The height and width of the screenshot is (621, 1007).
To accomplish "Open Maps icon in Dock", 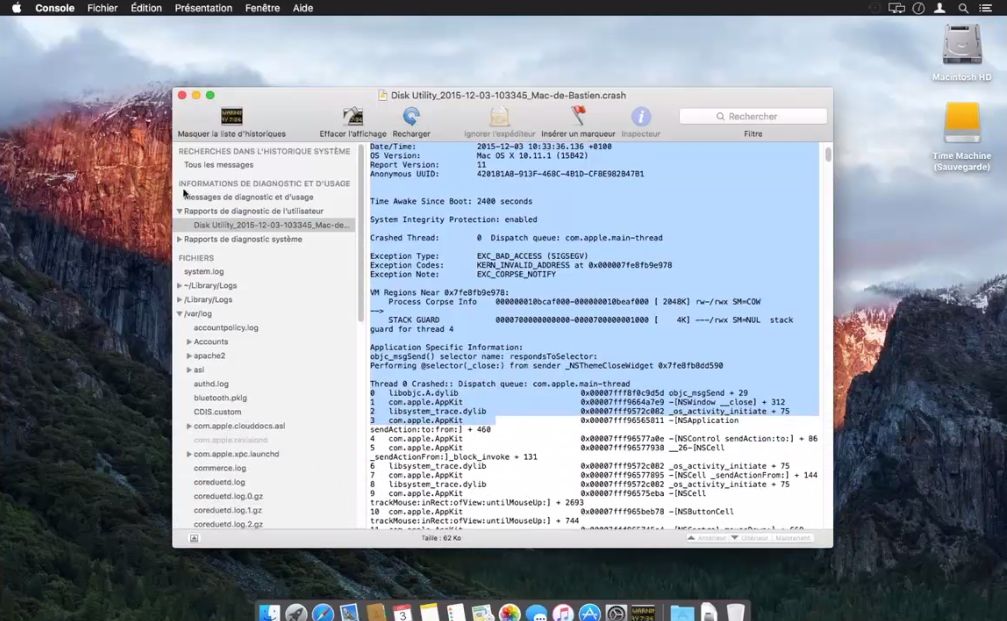I will (x=482, y=613).
